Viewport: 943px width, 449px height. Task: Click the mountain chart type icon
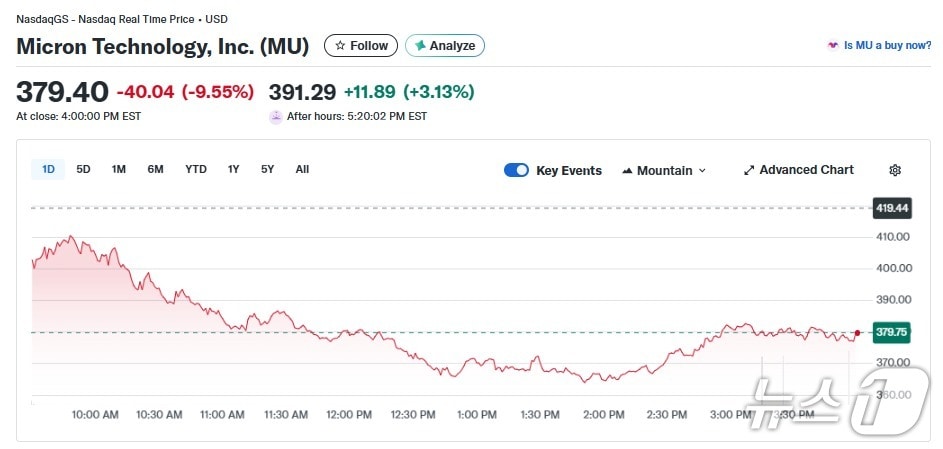coord(628,171)
